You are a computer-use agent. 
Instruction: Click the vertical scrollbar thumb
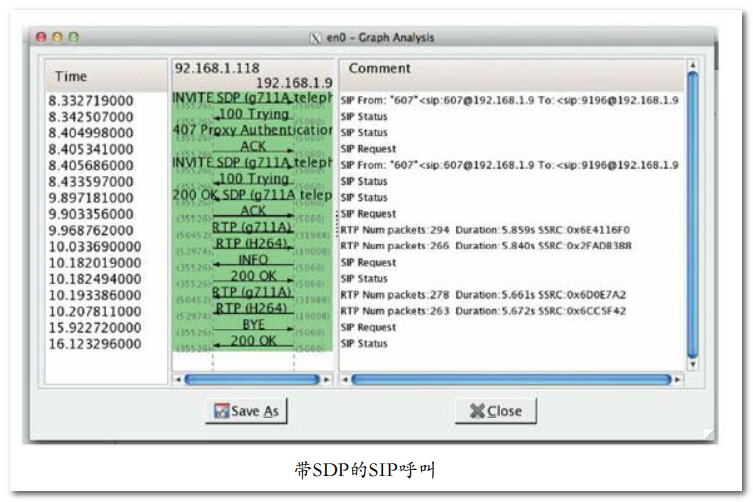point(692,215)
